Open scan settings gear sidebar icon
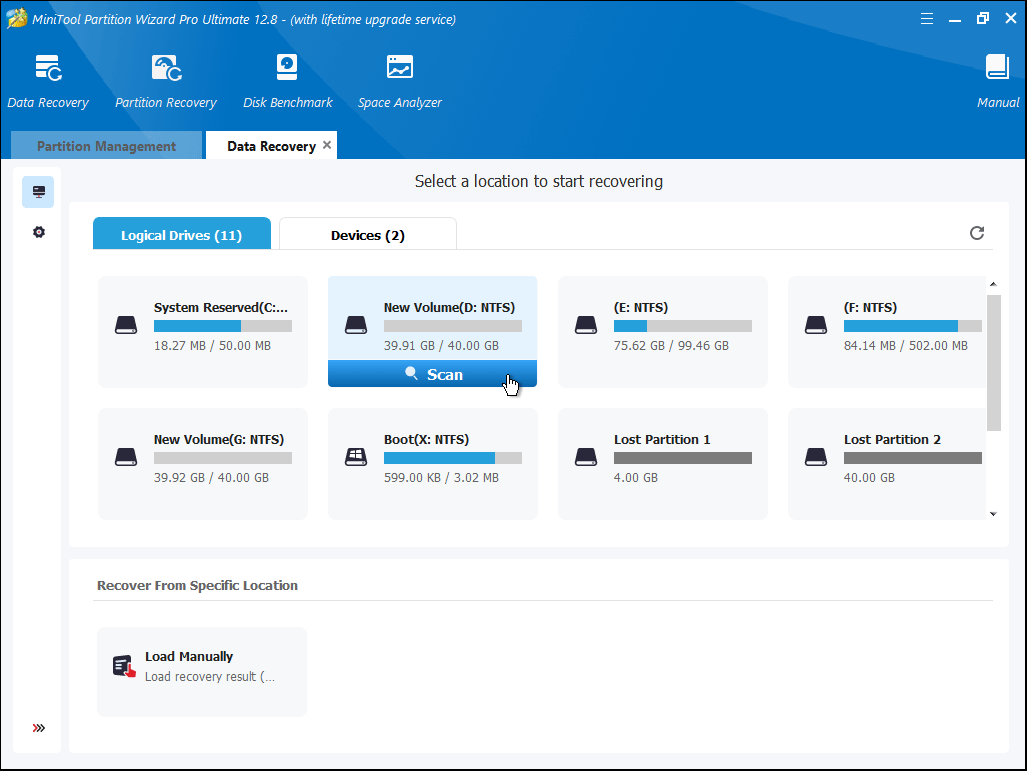The width and height of the screenshot is (1027, 771). pos(39,232)
